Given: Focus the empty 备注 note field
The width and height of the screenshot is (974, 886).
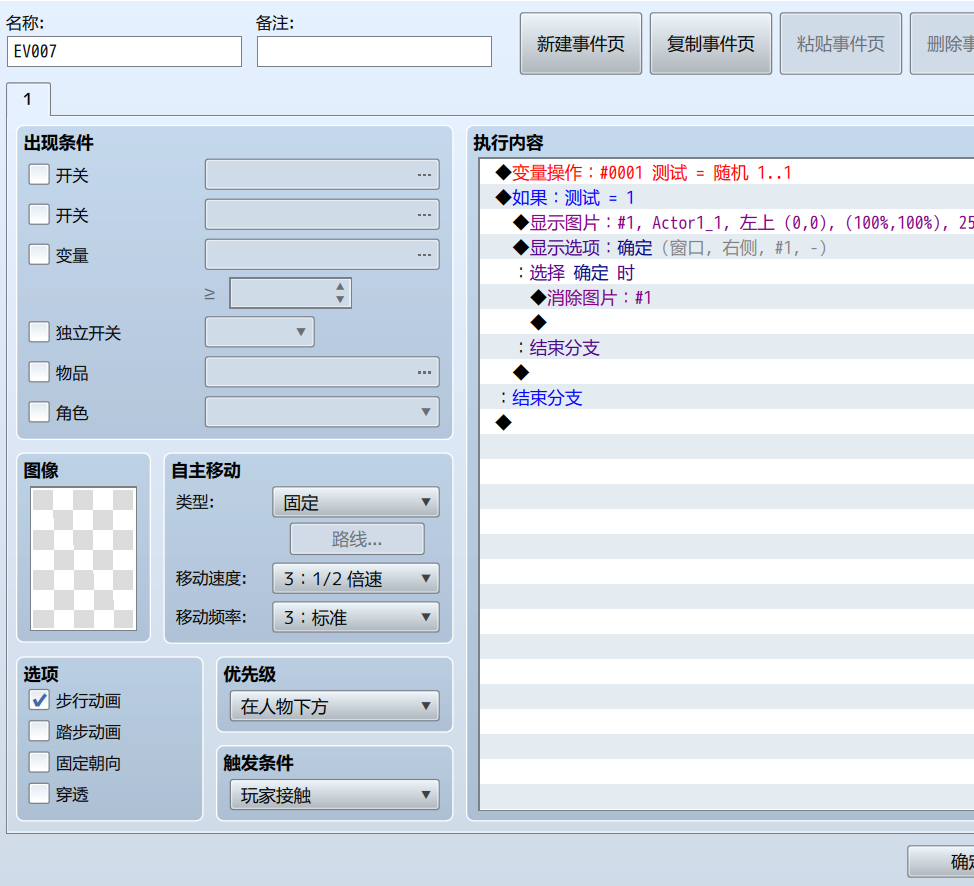Looking at the screenshot, I should (374, 51).
